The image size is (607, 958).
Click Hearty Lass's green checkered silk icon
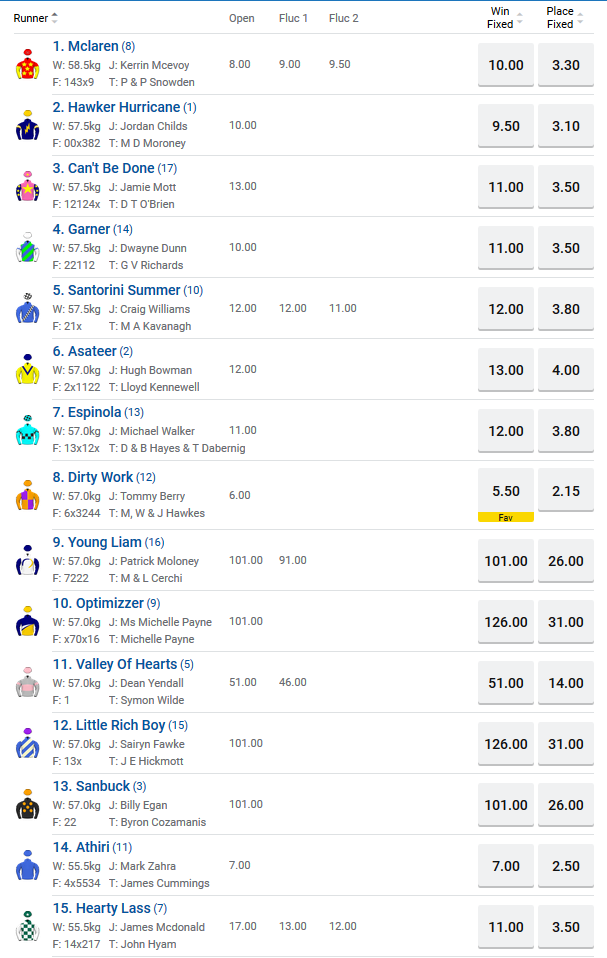click(27, 927)
